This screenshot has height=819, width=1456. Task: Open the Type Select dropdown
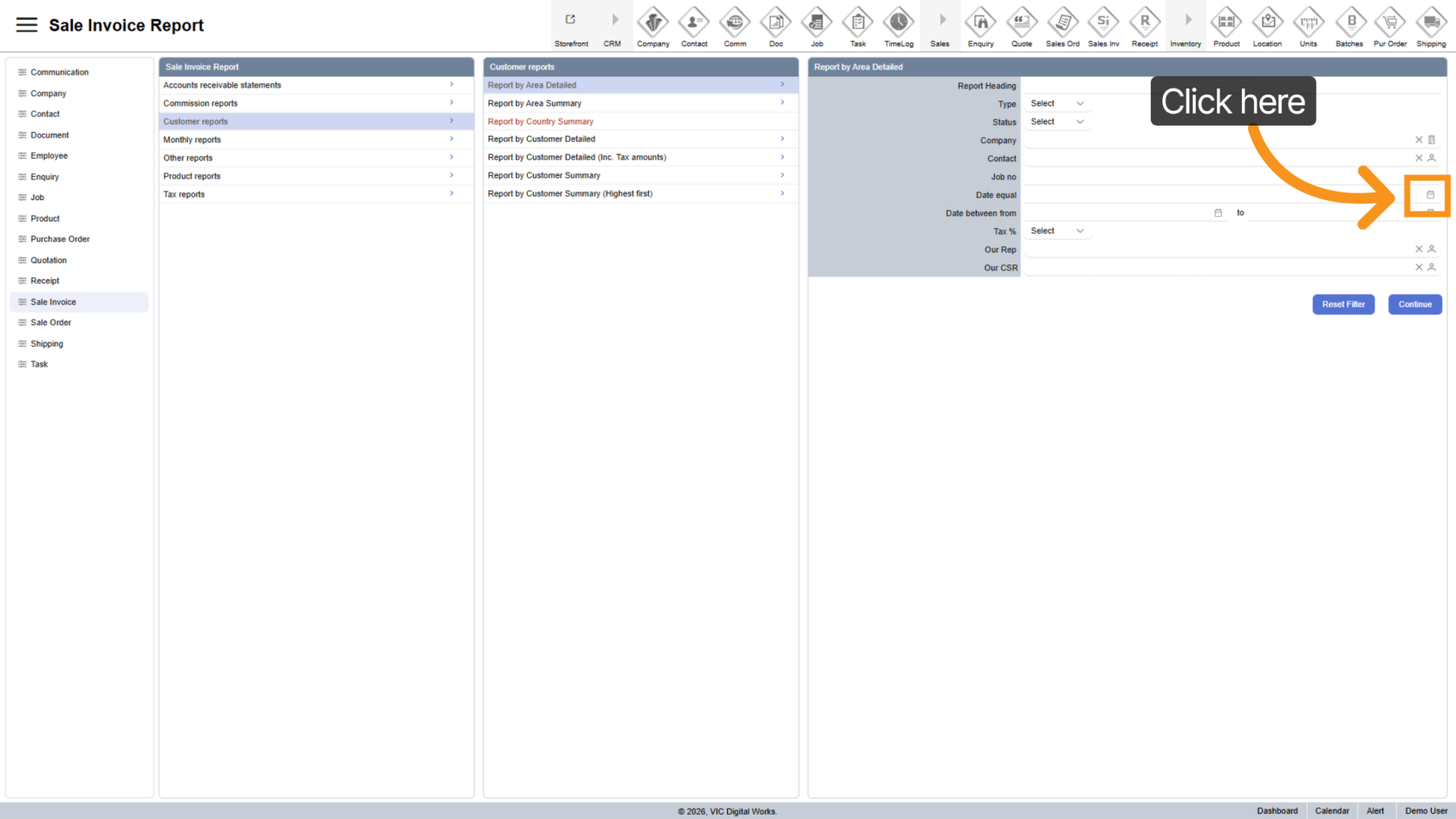click(1056, 104)
